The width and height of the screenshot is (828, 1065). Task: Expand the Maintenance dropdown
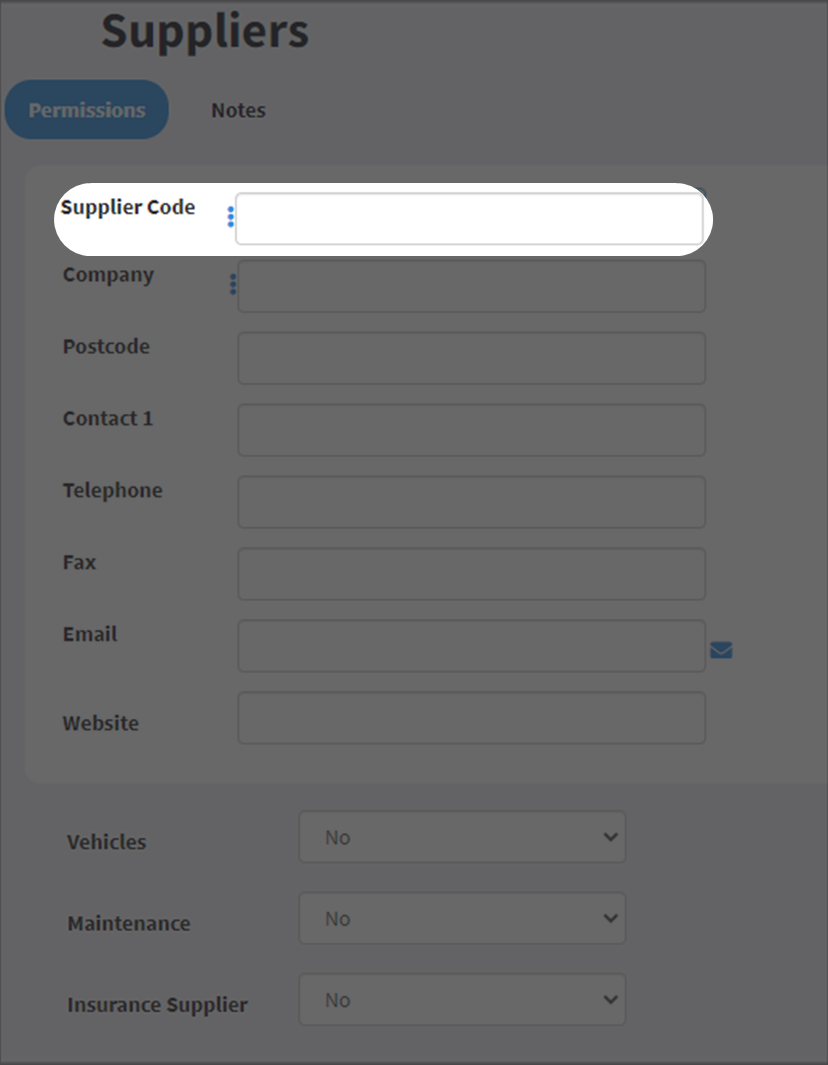[x=462, y=918]
